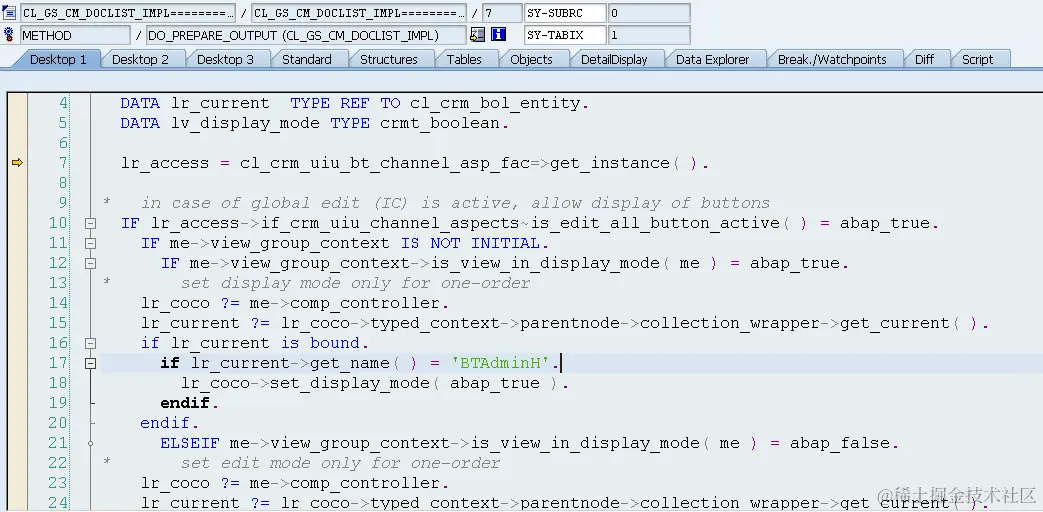Go to the Tables tab
This screenshot has height=512, width=1043.
[464, 60]
